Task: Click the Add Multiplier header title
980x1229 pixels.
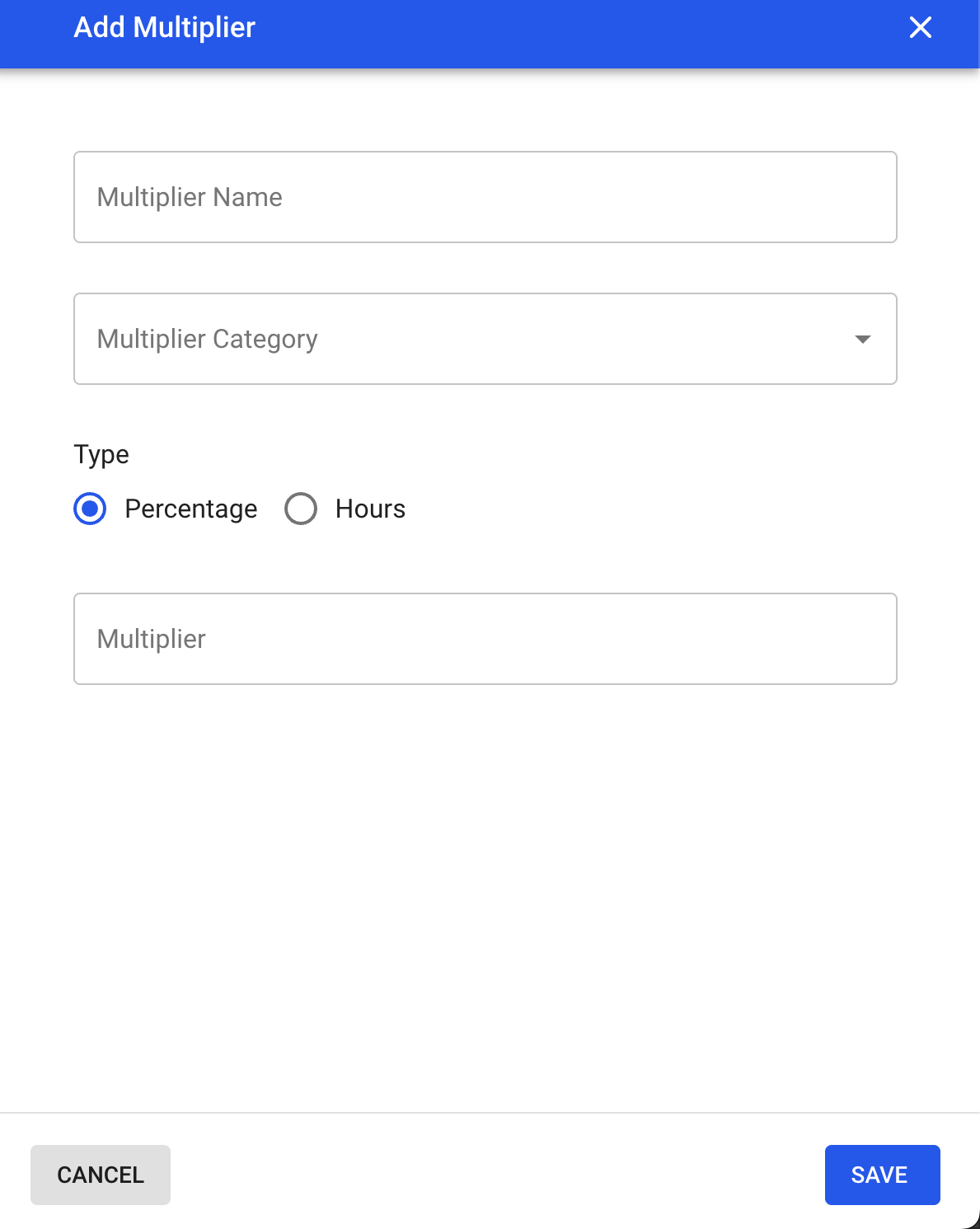Action: tap(165, 28)
